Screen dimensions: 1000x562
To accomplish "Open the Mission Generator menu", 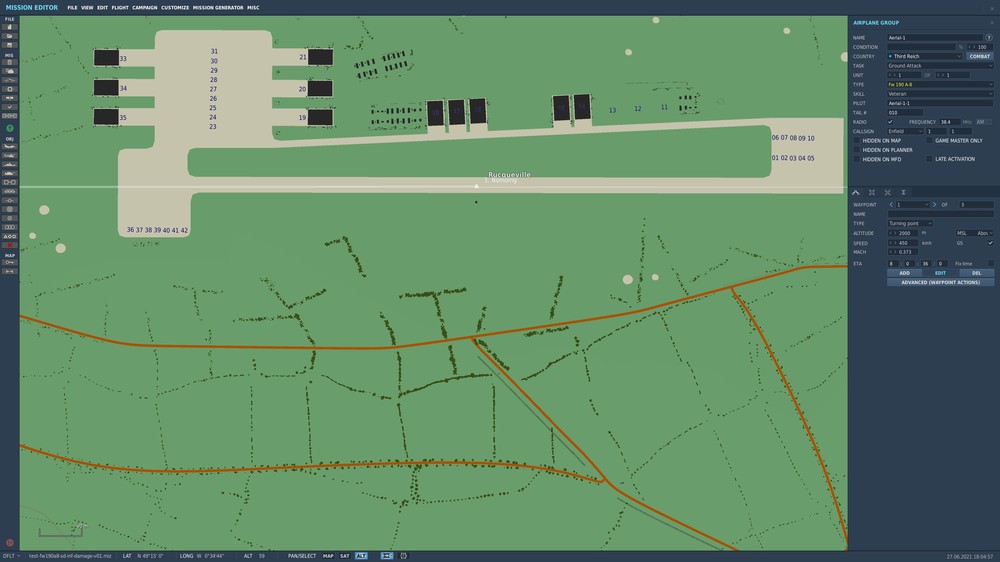I will pos(218,8).
